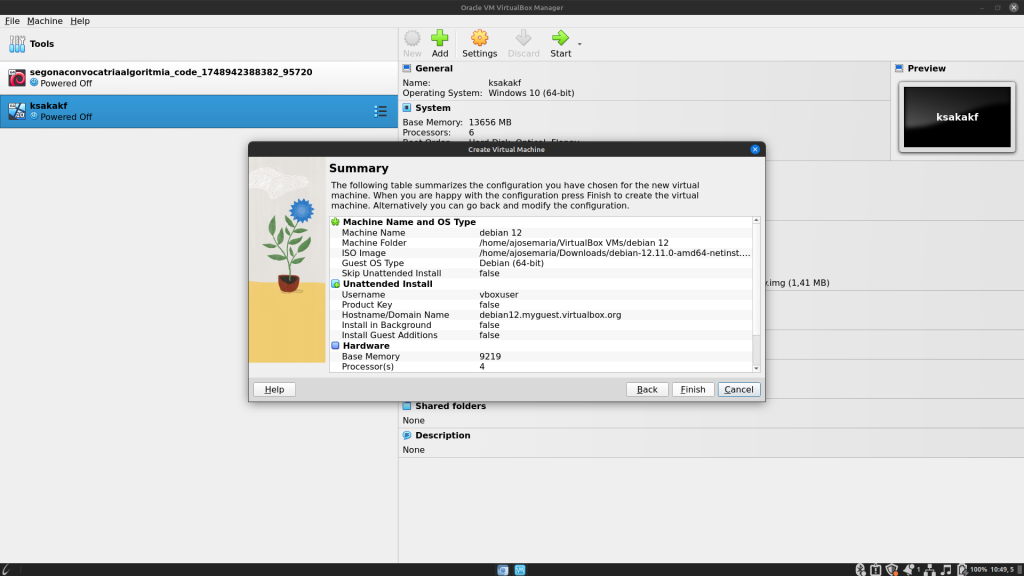1024x576 pixels.
Task: Select the Skip Unattended Install row
Action: click(541, 273)
